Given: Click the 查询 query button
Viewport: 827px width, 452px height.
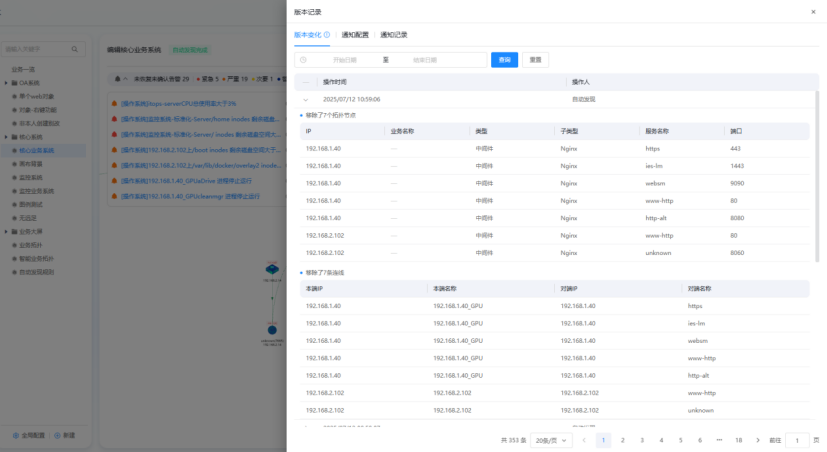Looking at the screenshot, I should [504, 60].
